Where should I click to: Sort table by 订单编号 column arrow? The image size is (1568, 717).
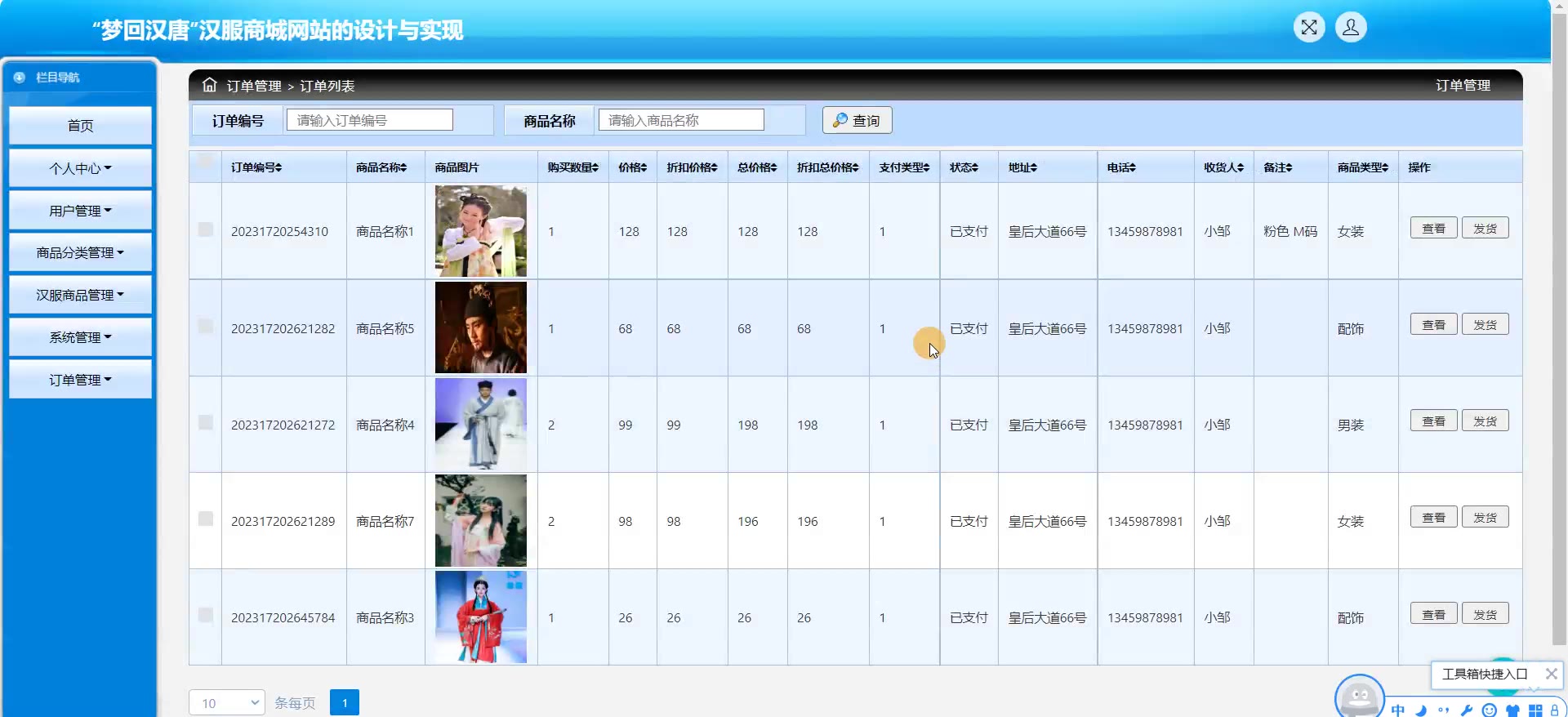[278, 167]
